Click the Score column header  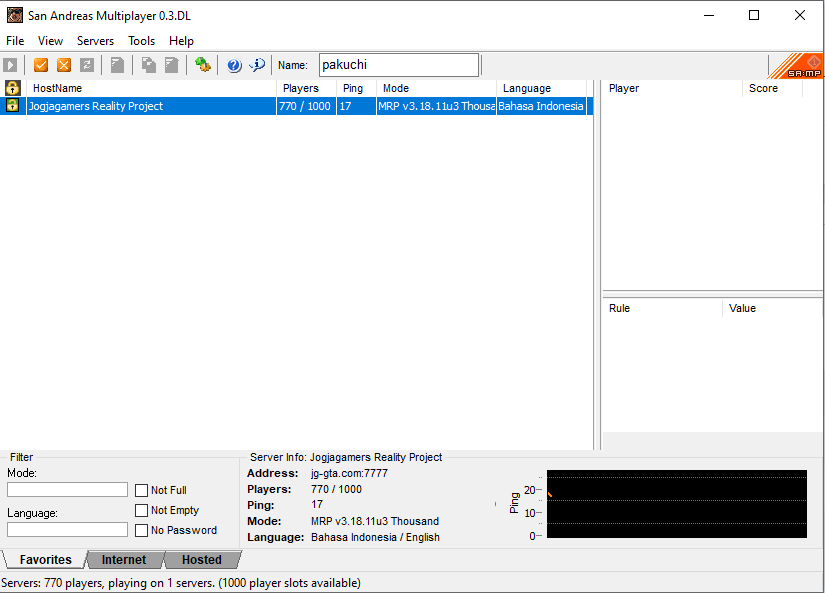[x=772, y=88]
